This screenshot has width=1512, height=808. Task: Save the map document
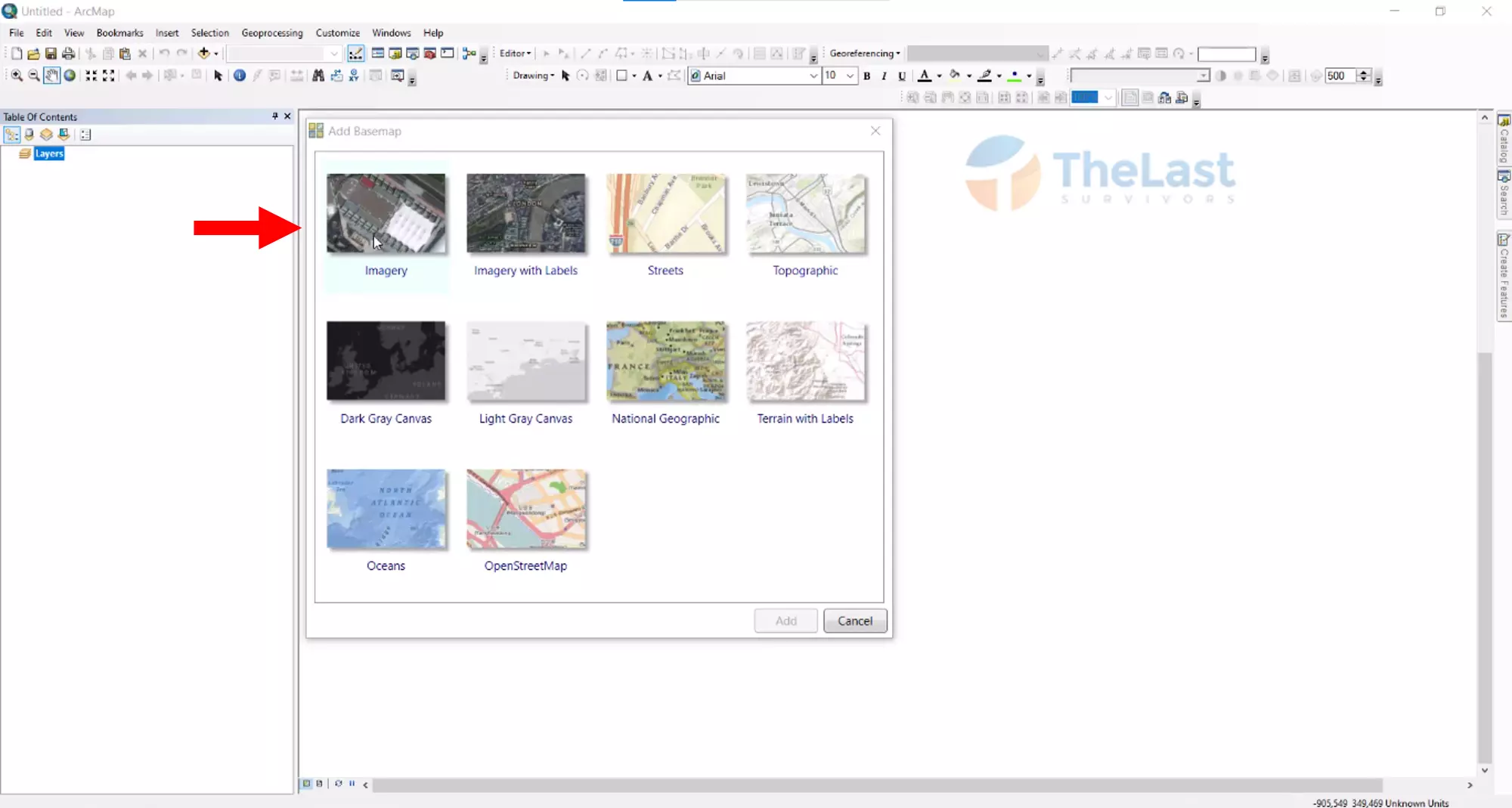(x=51, y=54)
